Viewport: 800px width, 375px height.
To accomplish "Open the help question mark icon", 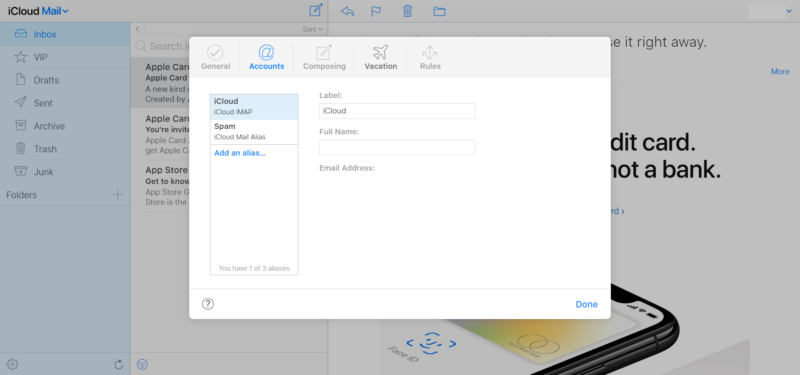I will click(208, 304).
